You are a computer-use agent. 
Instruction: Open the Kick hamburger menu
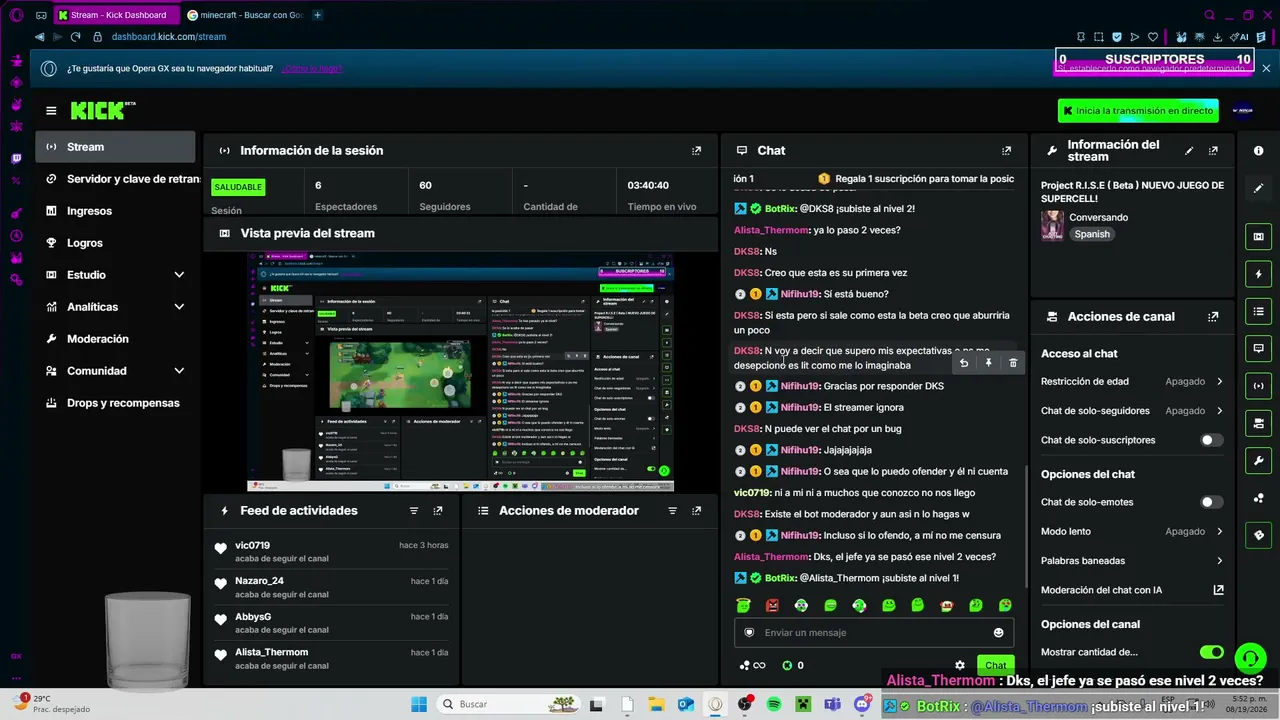51,111
